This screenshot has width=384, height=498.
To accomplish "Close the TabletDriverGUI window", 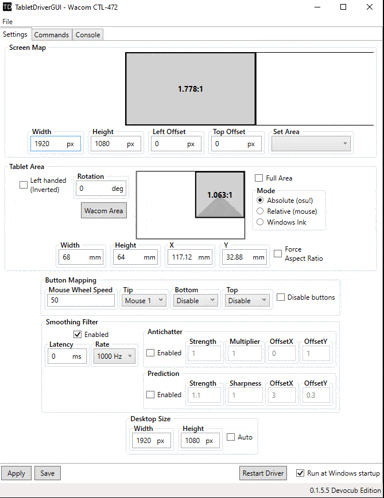I will click(370, 7).
